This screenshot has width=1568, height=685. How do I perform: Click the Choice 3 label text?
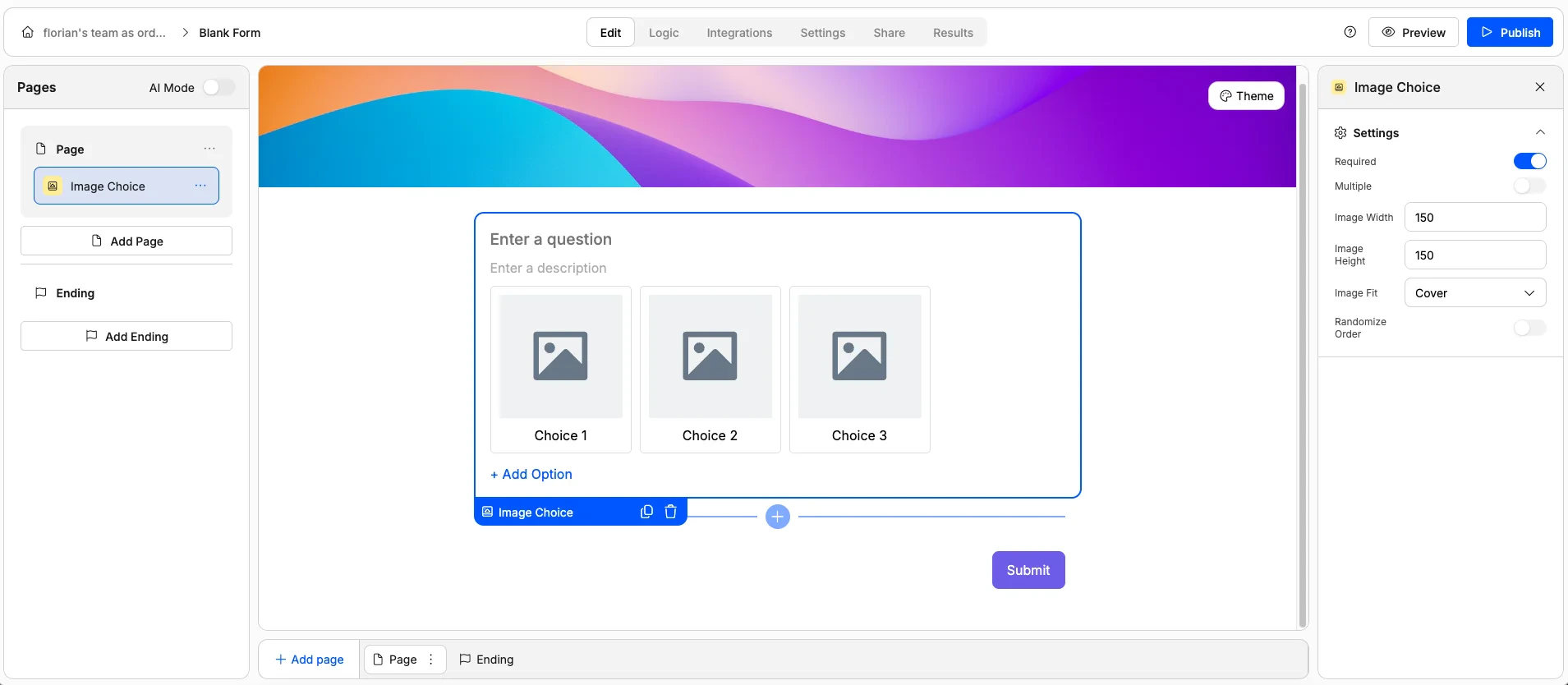pyautogui.click(x=860, y=435)
